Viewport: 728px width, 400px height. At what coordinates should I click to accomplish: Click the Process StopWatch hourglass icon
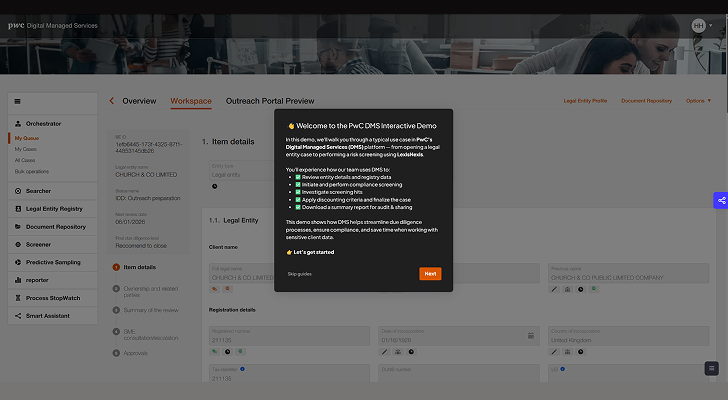[18, 298]
